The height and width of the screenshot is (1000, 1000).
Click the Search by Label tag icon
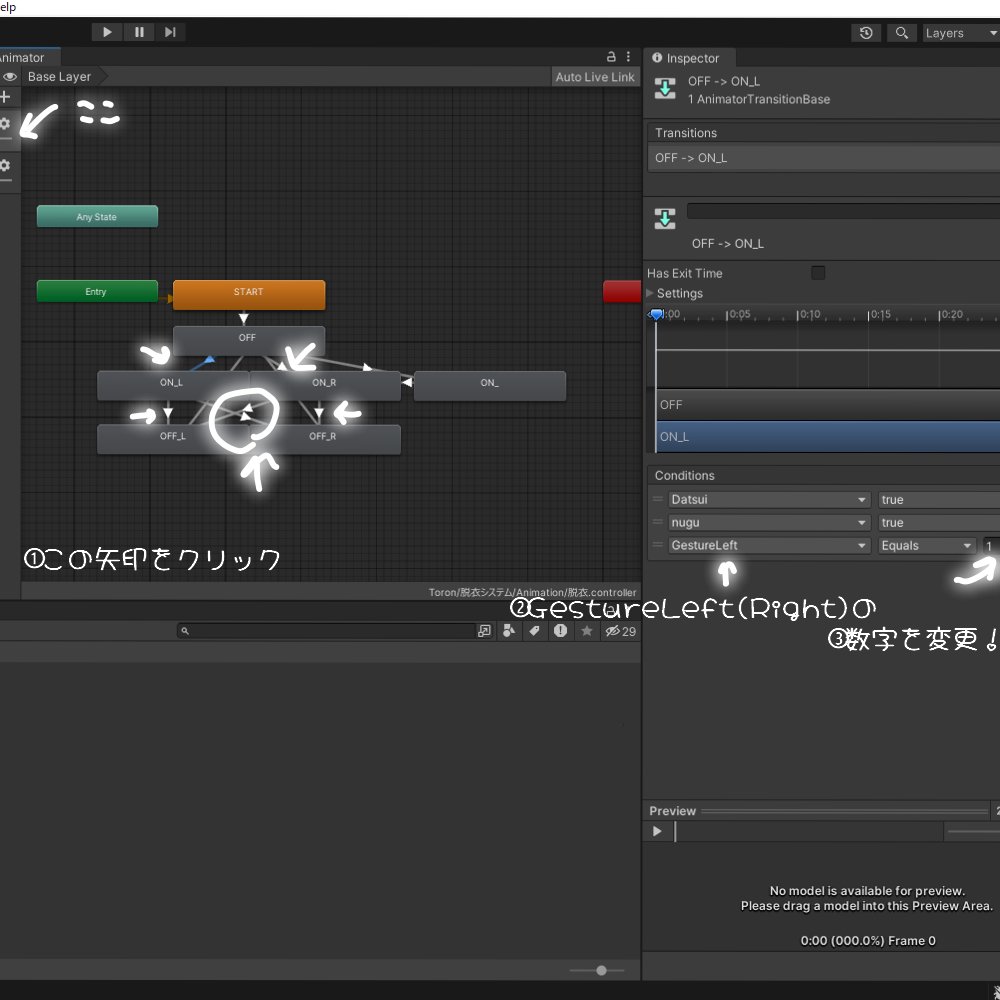click(x=534, y=631)
